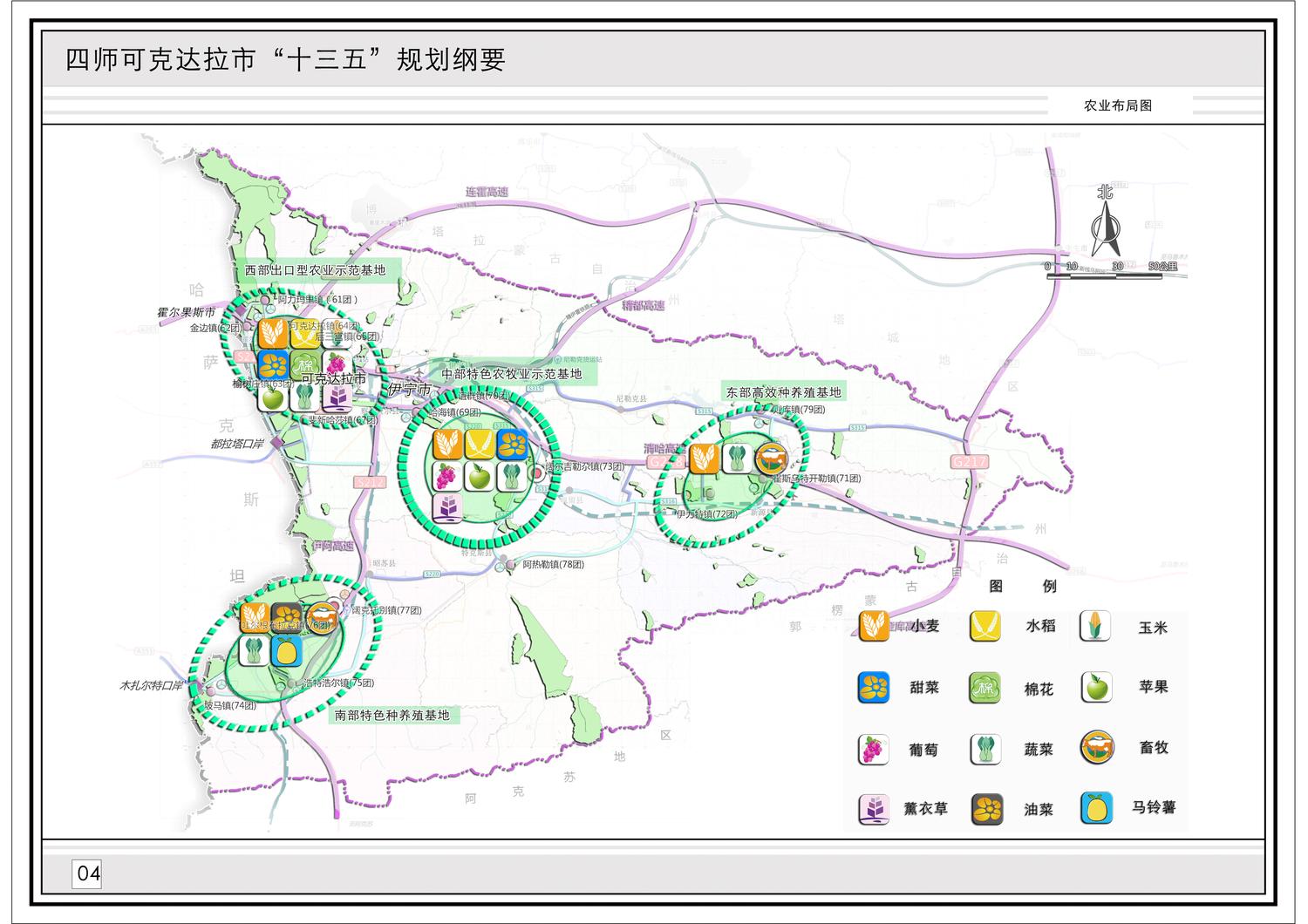Viewport: 1308px width, 924px height.
Task: Click the 伊阿高速 highway label
Action: [x=334, y=547]
